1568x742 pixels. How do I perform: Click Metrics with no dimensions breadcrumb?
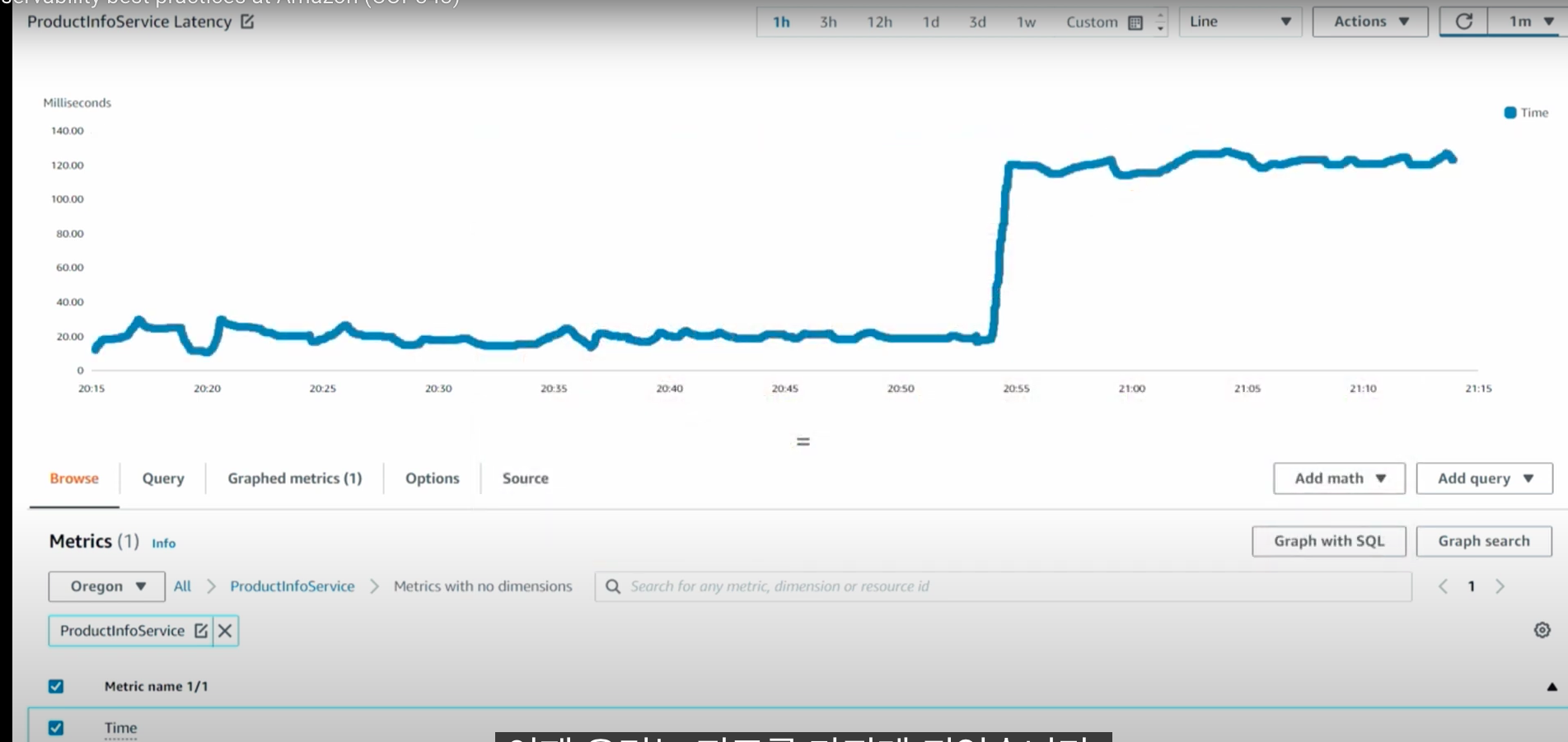coord(483,586)
